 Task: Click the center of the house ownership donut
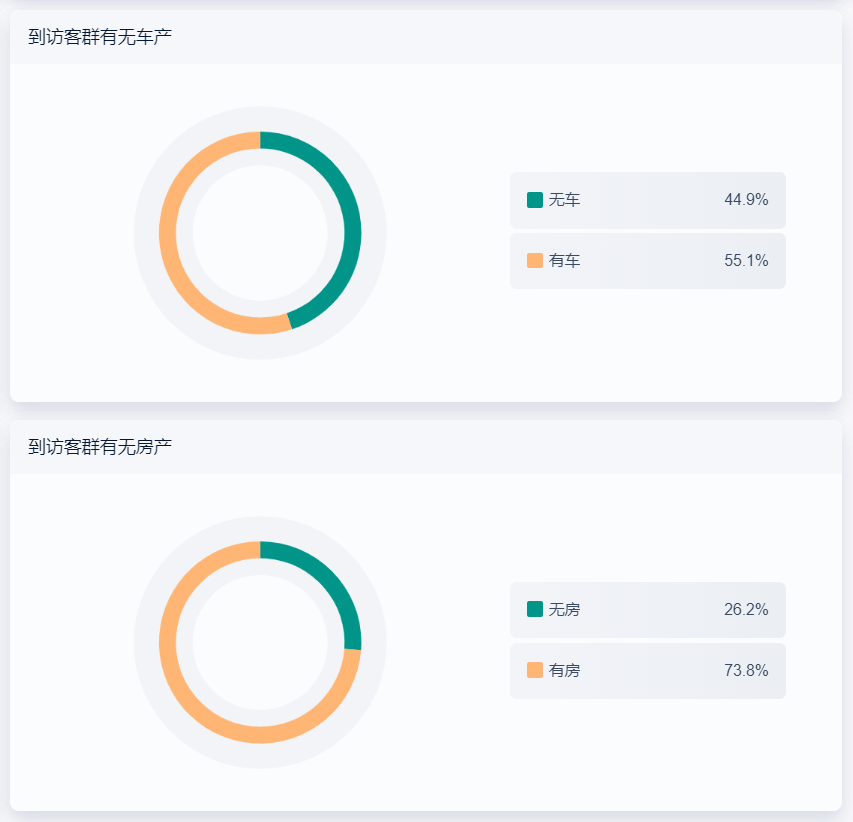click(x=260, y=642)
